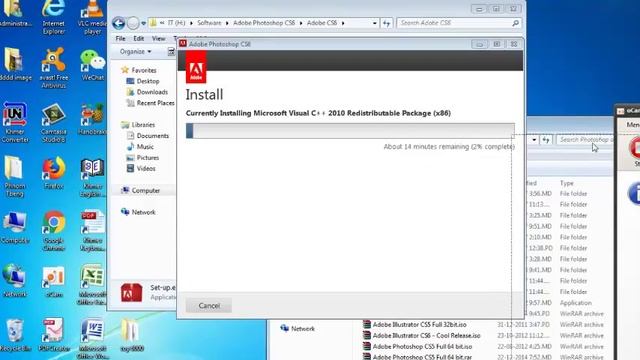Select the WeChat desktop icon

click(x=92, y=65)
